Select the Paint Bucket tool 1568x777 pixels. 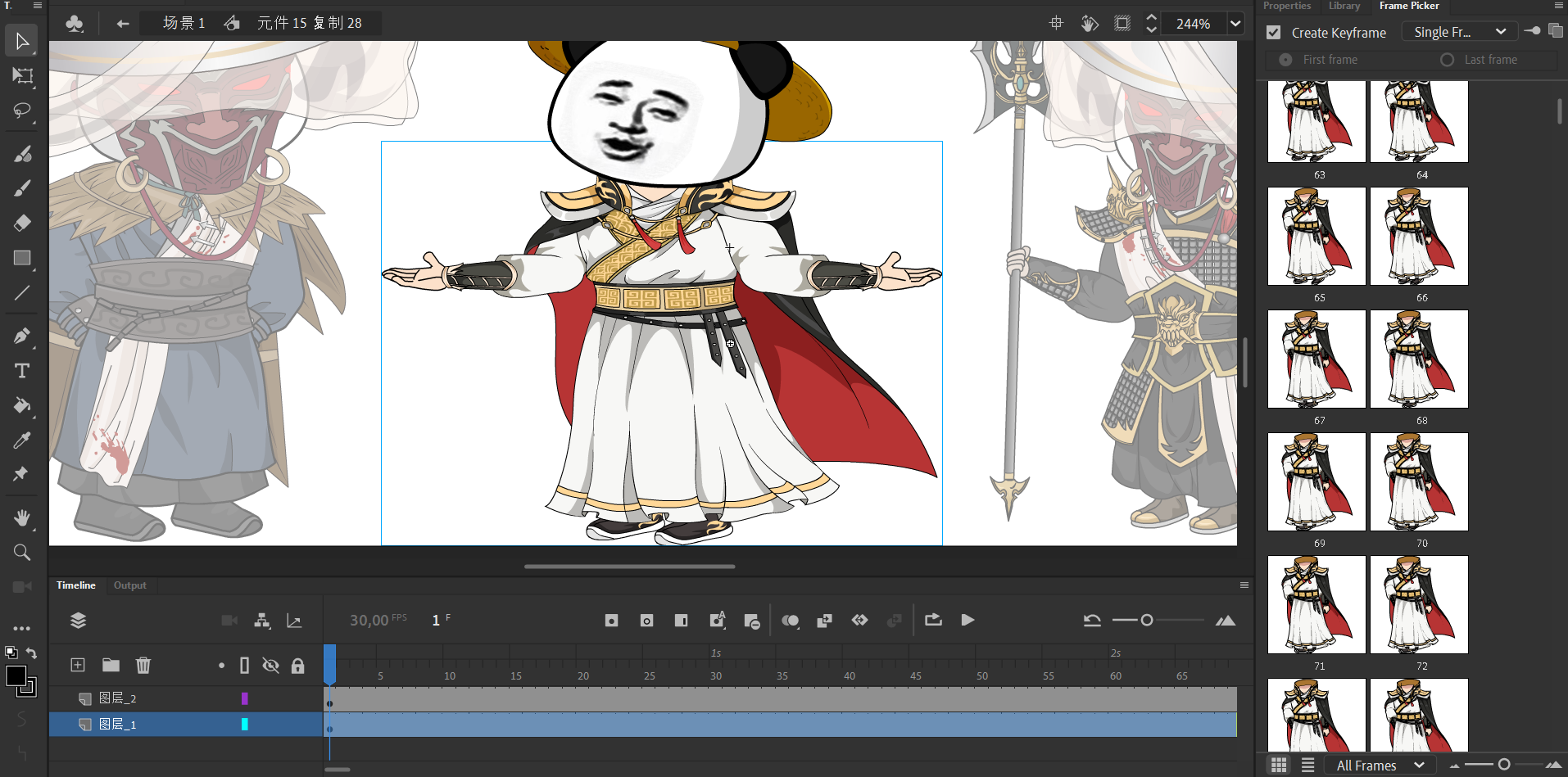coord(22,405)
